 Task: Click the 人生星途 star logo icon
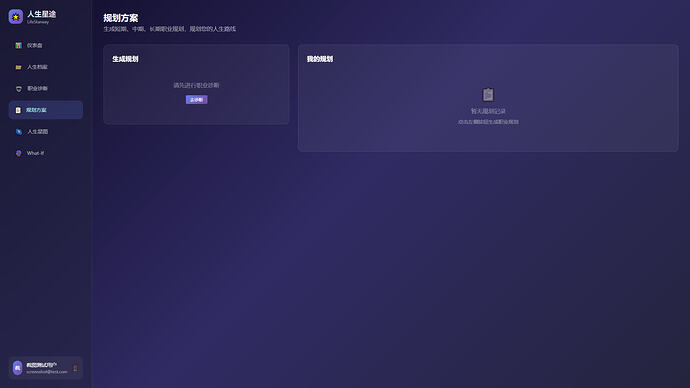pos(16,17)
